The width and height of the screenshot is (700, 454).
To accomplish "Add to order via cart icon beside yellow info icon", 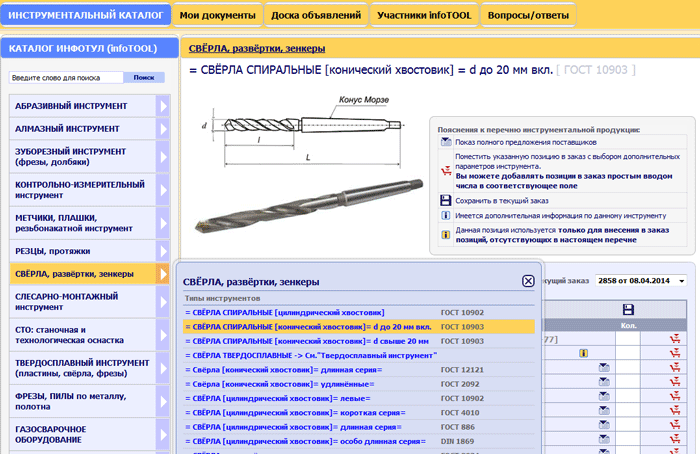I will 676,353.
